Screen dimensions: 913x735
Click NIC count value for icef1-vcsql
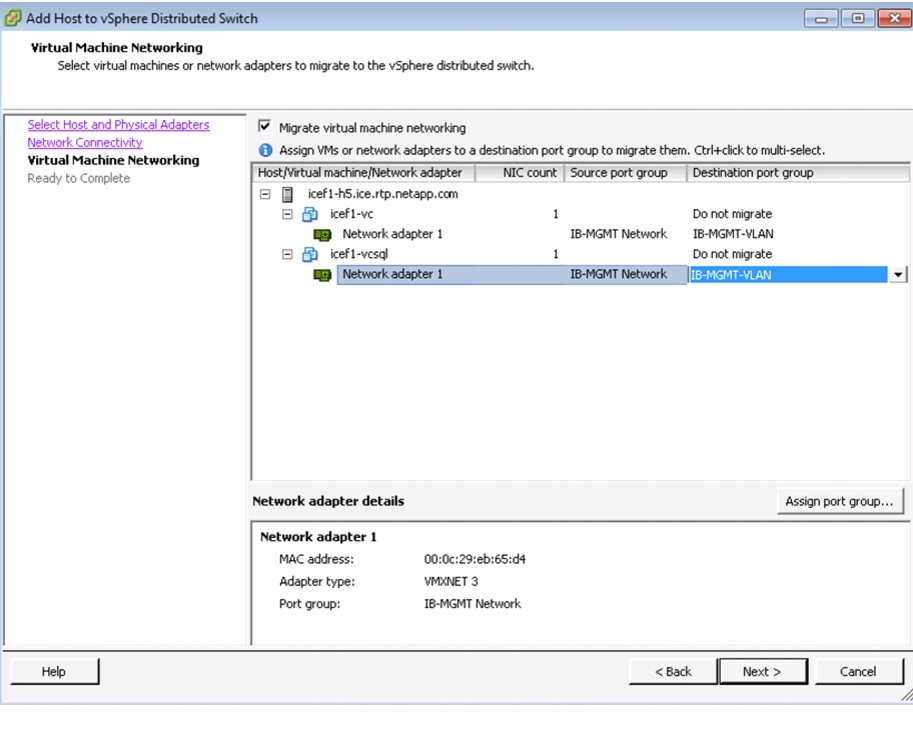pyautogui.click(x=555, y=255)
